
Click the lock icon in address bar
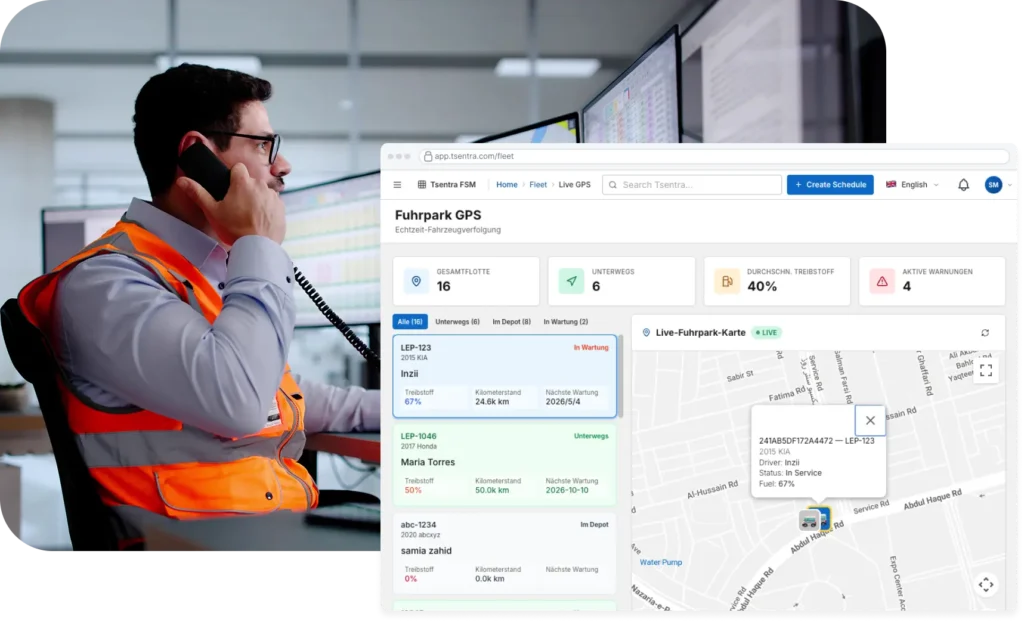click(428, 156)
